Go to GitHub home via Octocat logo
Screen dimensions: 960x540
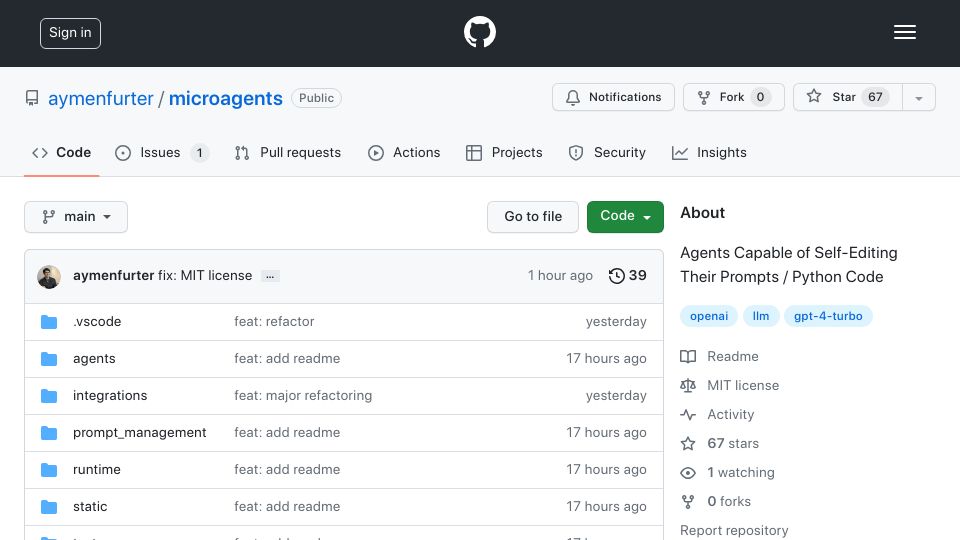tap(479, 32)
